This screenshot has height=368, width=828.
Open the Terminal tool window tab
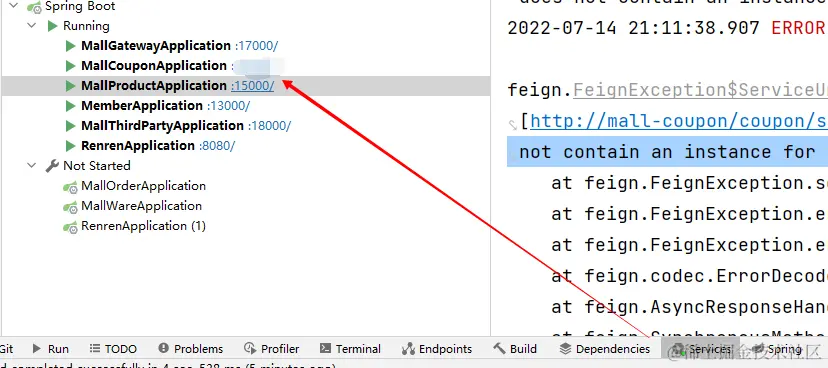tap(351, 349)
